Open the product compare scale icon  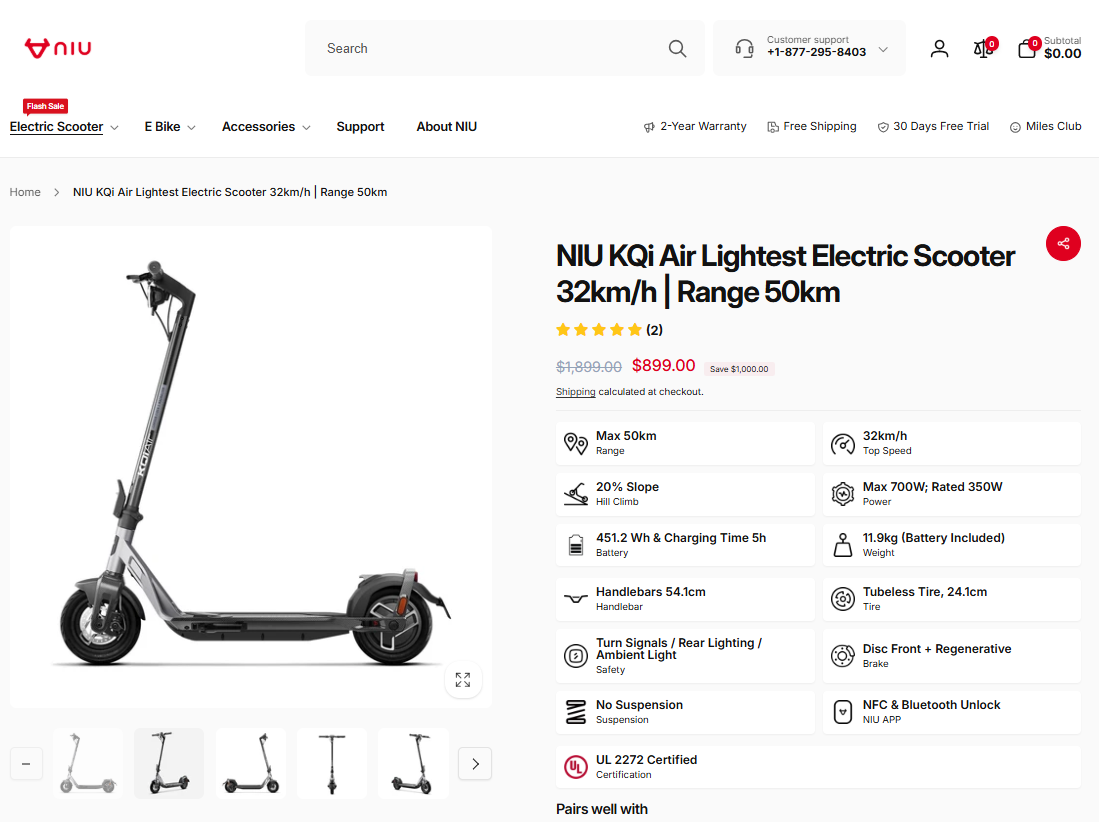(983, 48)
